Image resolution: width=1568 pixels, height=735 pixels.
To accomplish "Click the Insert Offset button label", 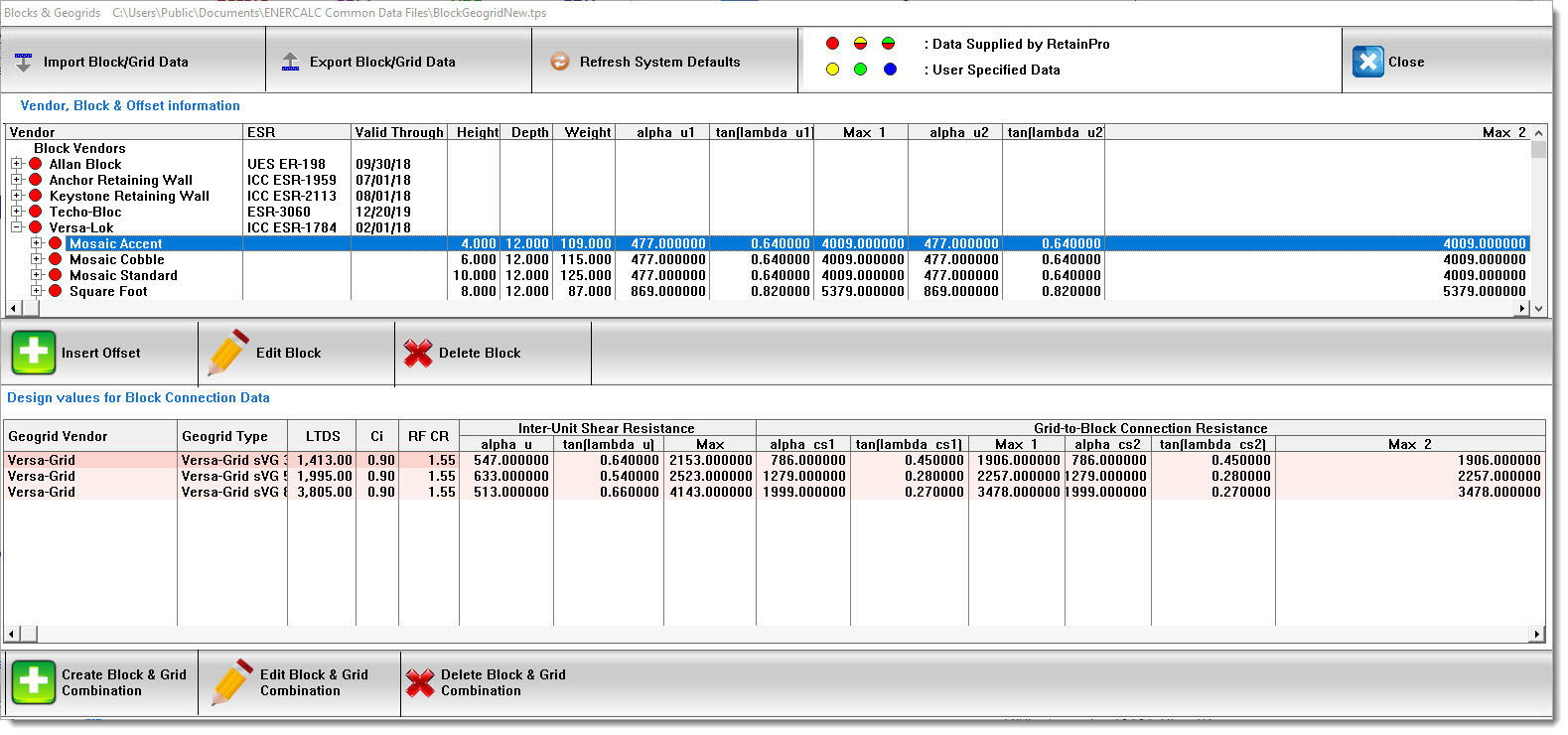I will 101,353.
